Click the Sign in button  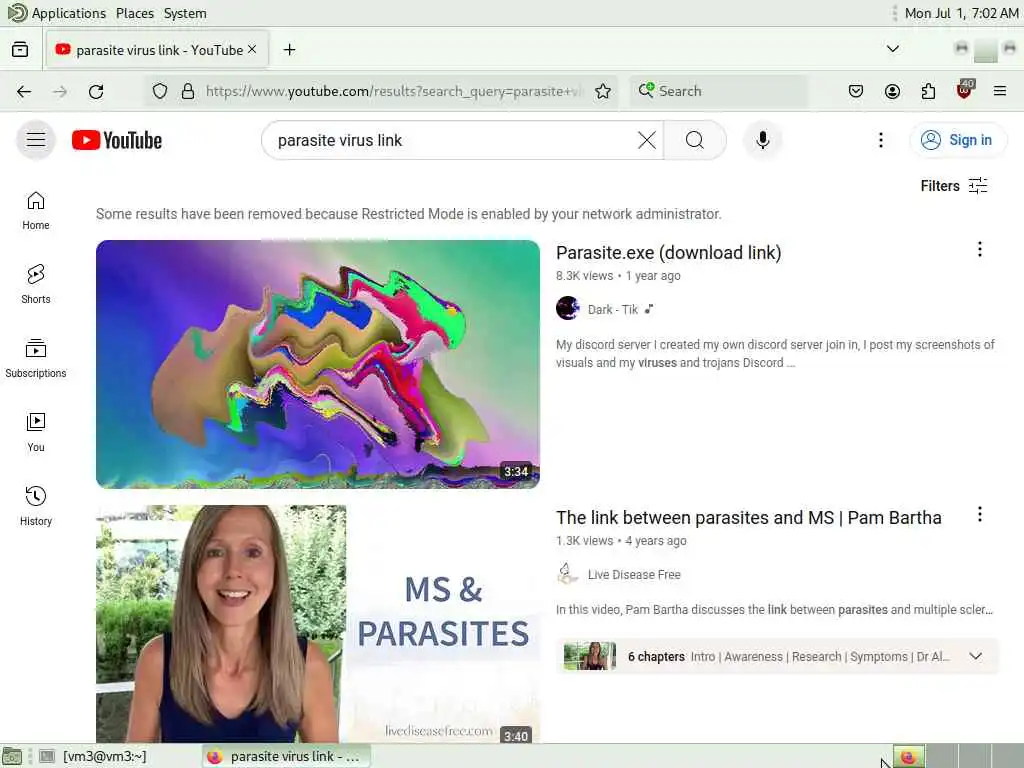958,140
